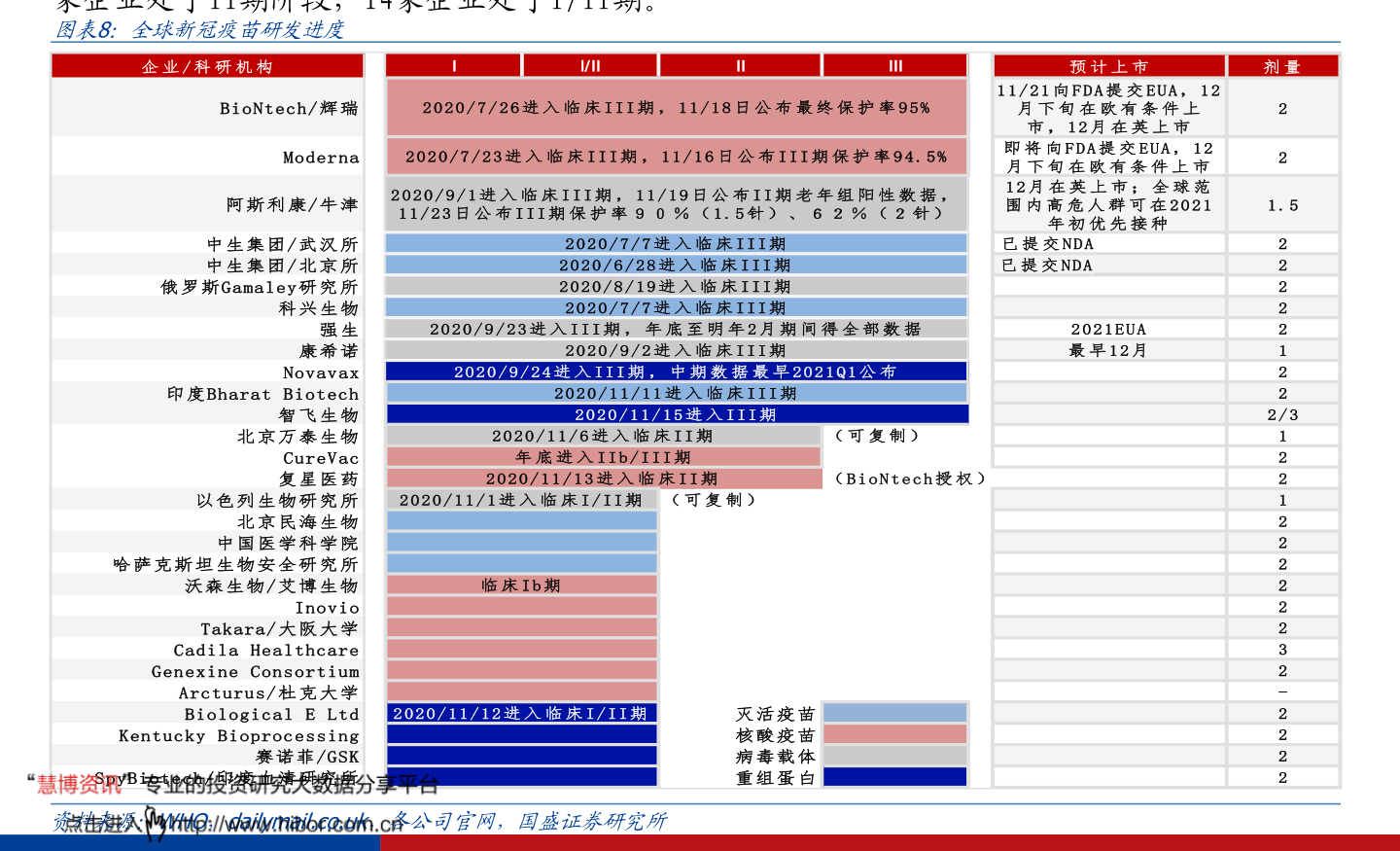This screenshot has width=1400, height=851.
Task: Click the 1.5 dose value for 阿斯利康/牛津
Action: click(x=1282, y=205)
